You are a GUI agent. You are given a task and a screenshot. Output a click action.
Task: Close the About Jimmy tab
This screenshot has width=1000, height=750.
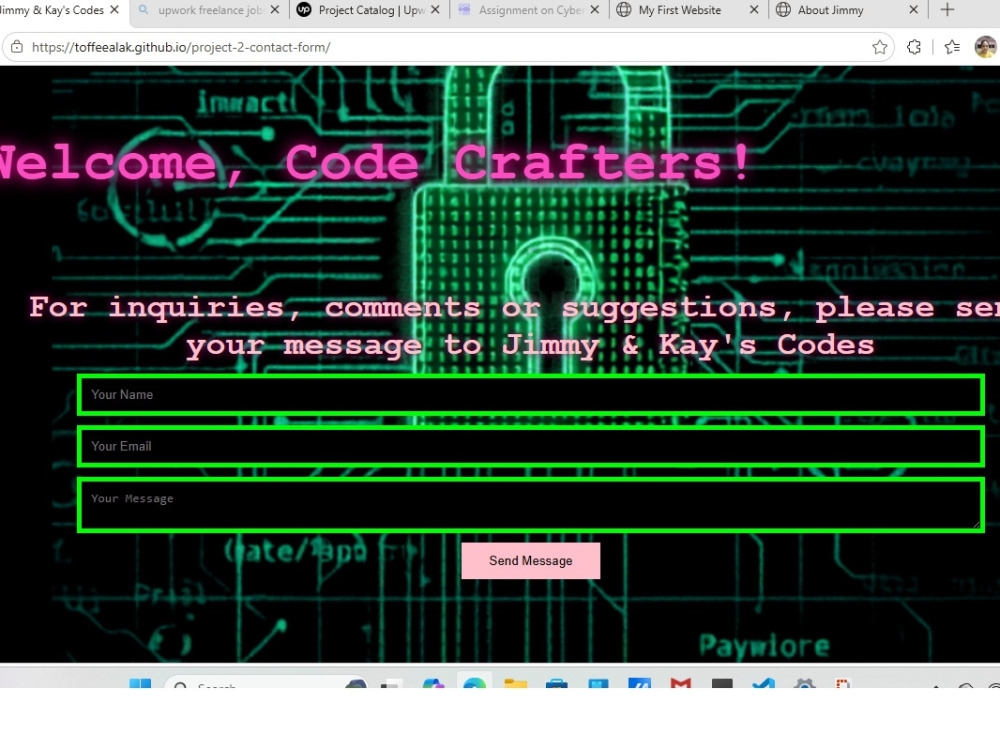point(913,10)
